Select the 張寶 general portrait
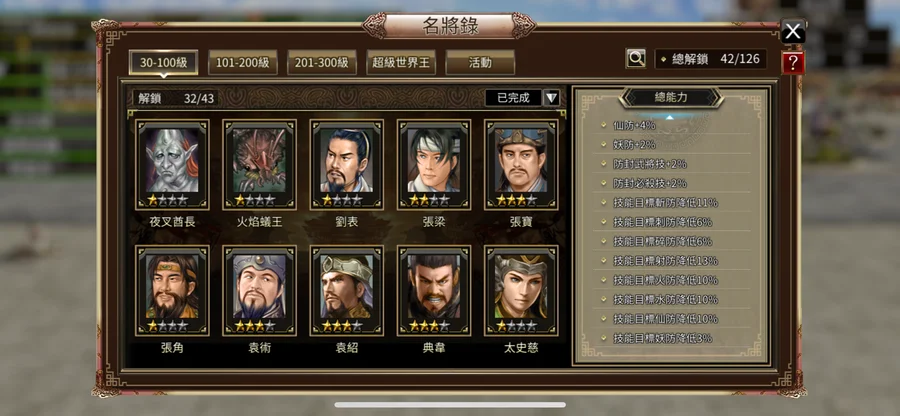 [521, 165]
